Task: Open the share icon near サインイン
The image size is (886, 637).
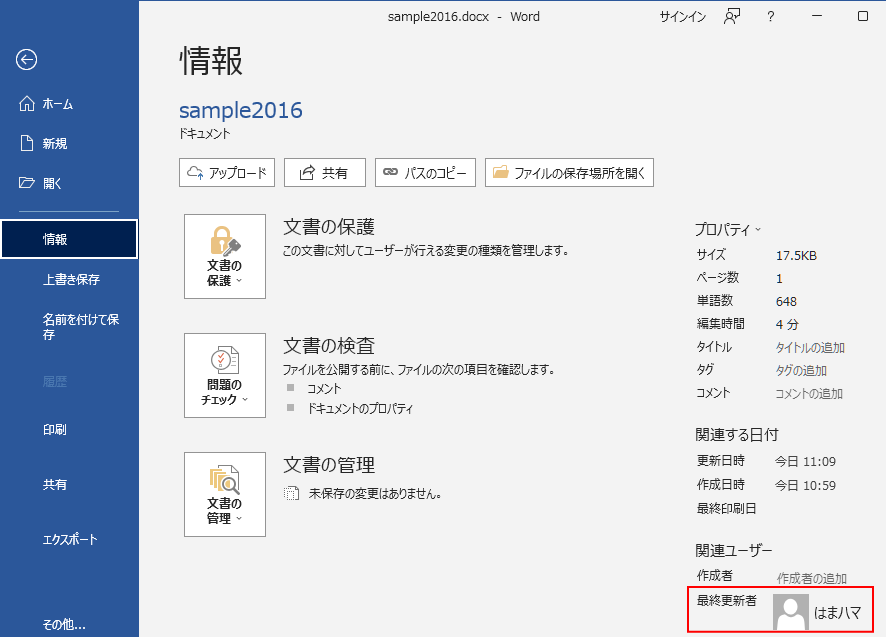Action: coord(732,16)
